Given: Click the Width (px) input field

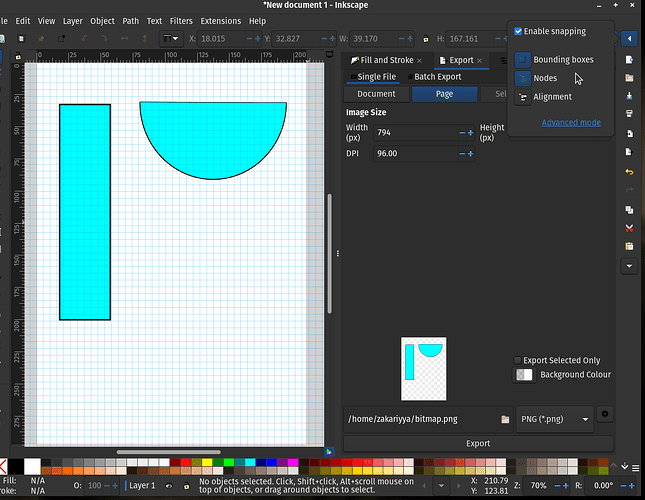Looking at the screenshot, I should pos(415,132).
